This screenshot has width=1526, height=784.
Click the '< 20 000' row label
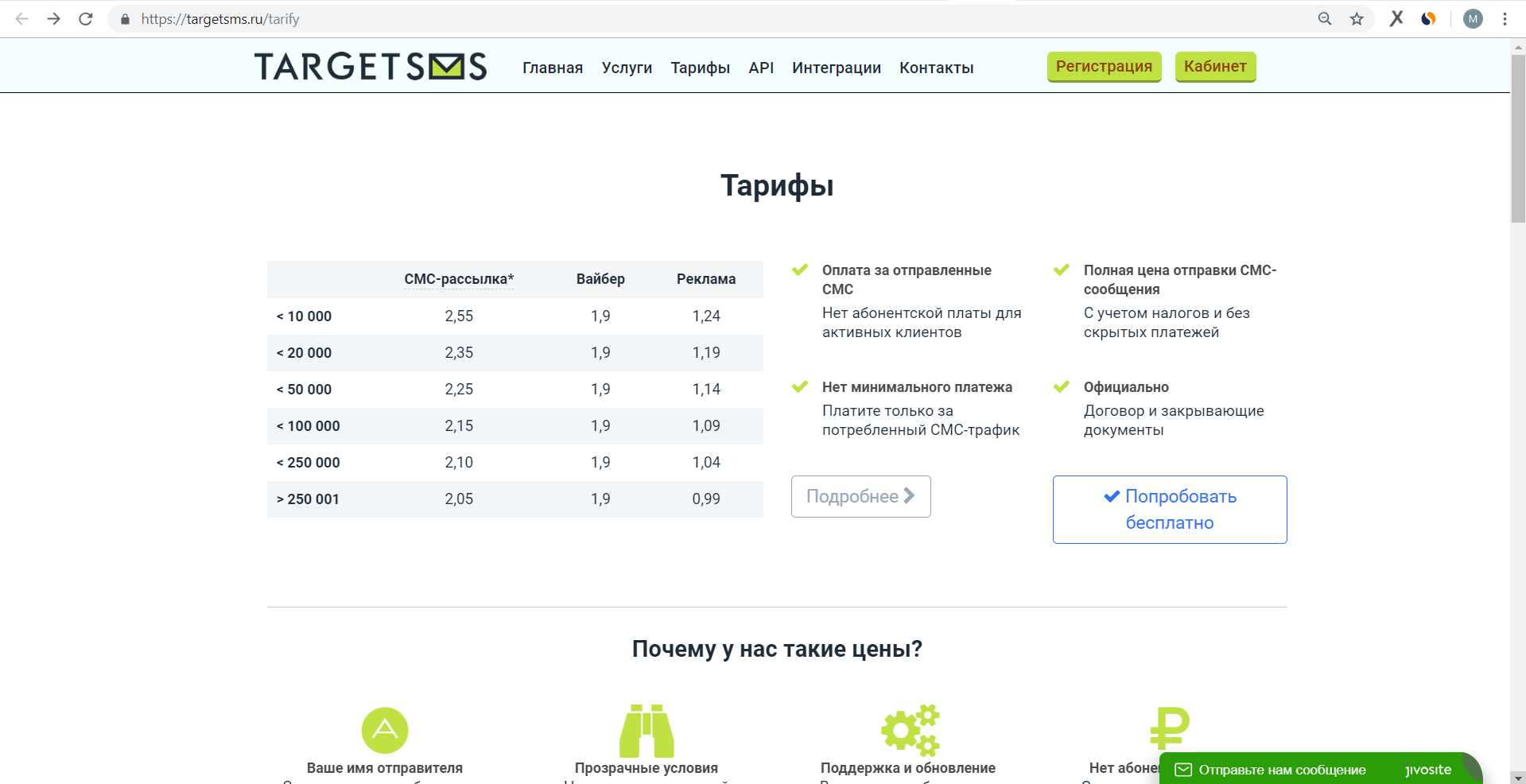(304, 353)
